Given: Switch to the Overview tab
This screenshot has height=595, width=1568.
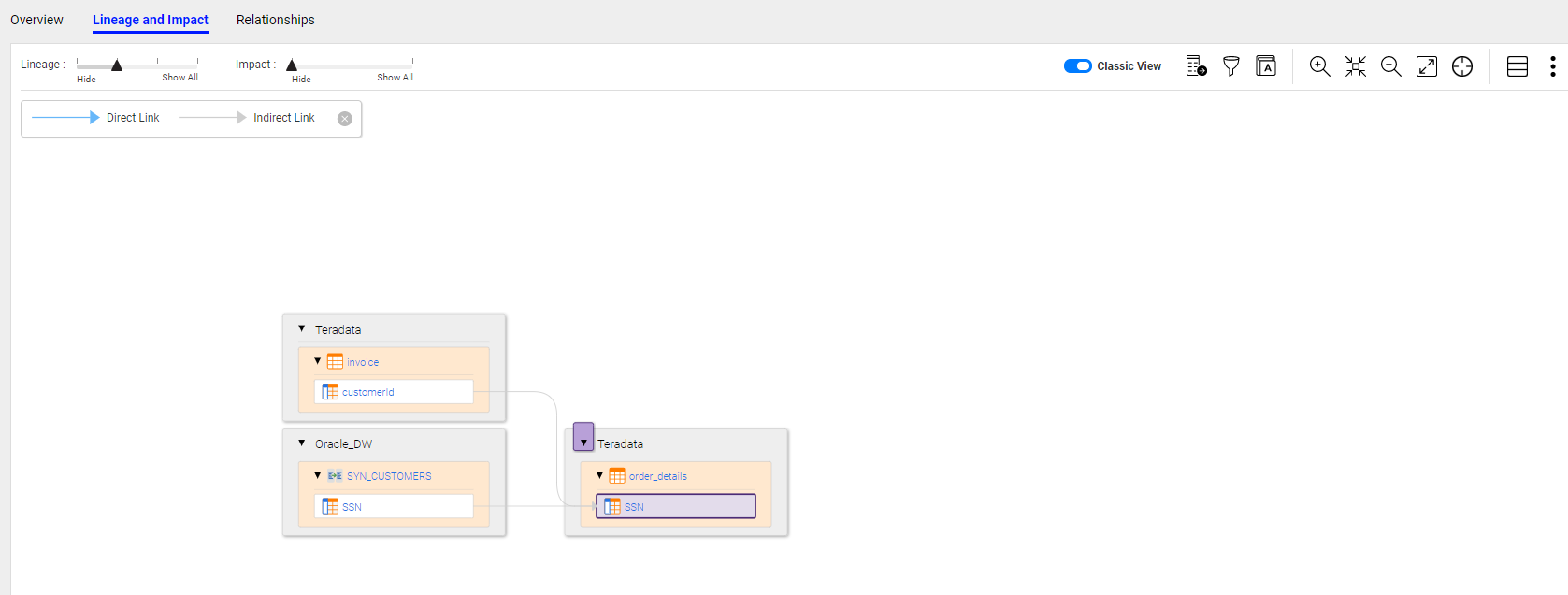Looking at the screenshot, I should click(36, 20).
